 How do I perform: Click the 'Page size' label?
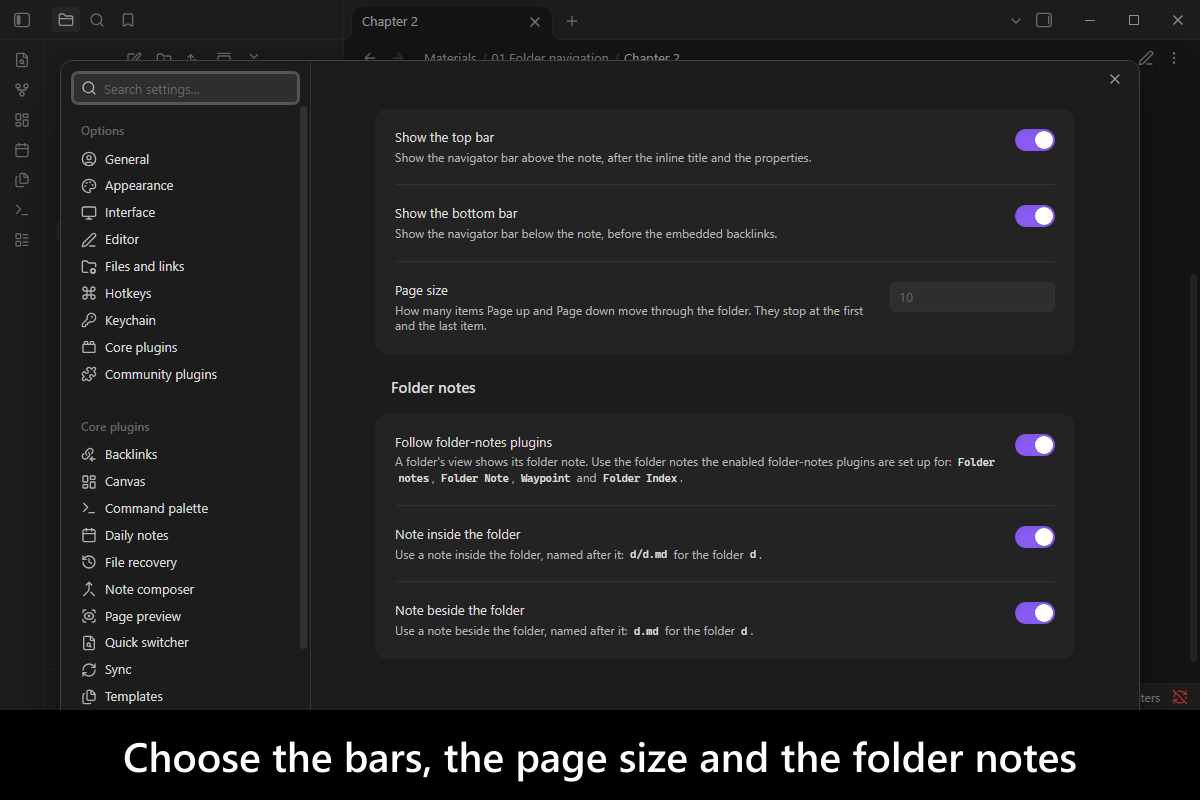(x=421, y=291)
